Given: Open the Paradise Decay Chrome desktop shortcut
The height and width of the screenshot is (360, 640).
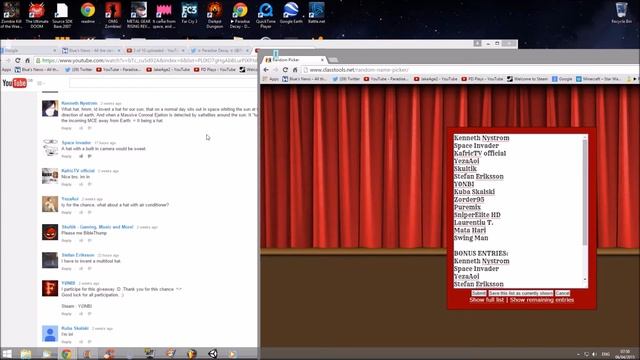Looking at the screenshot, I should tap(240, 15).
